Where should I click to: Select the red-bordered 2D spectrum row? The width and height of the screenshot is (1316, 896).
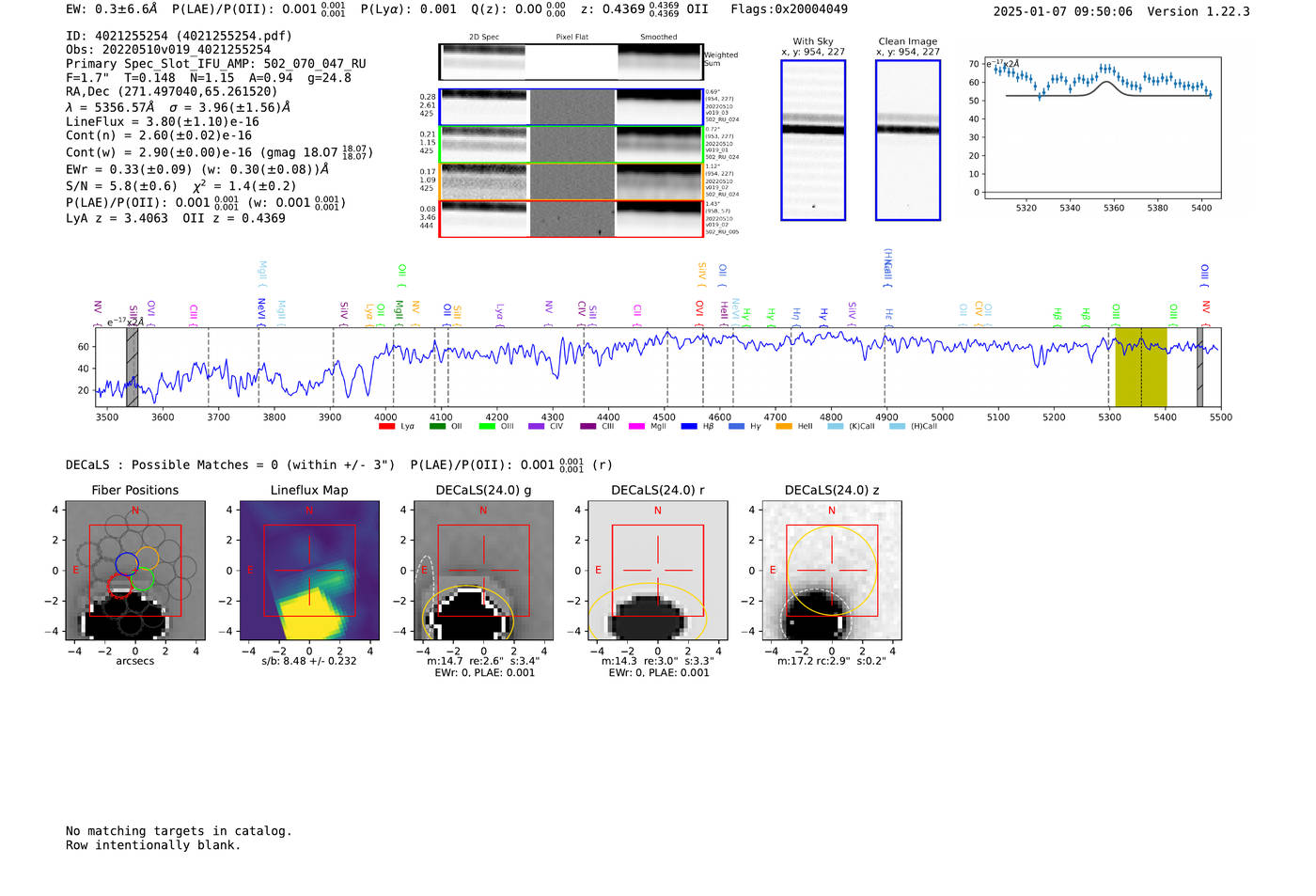point(572,218)
